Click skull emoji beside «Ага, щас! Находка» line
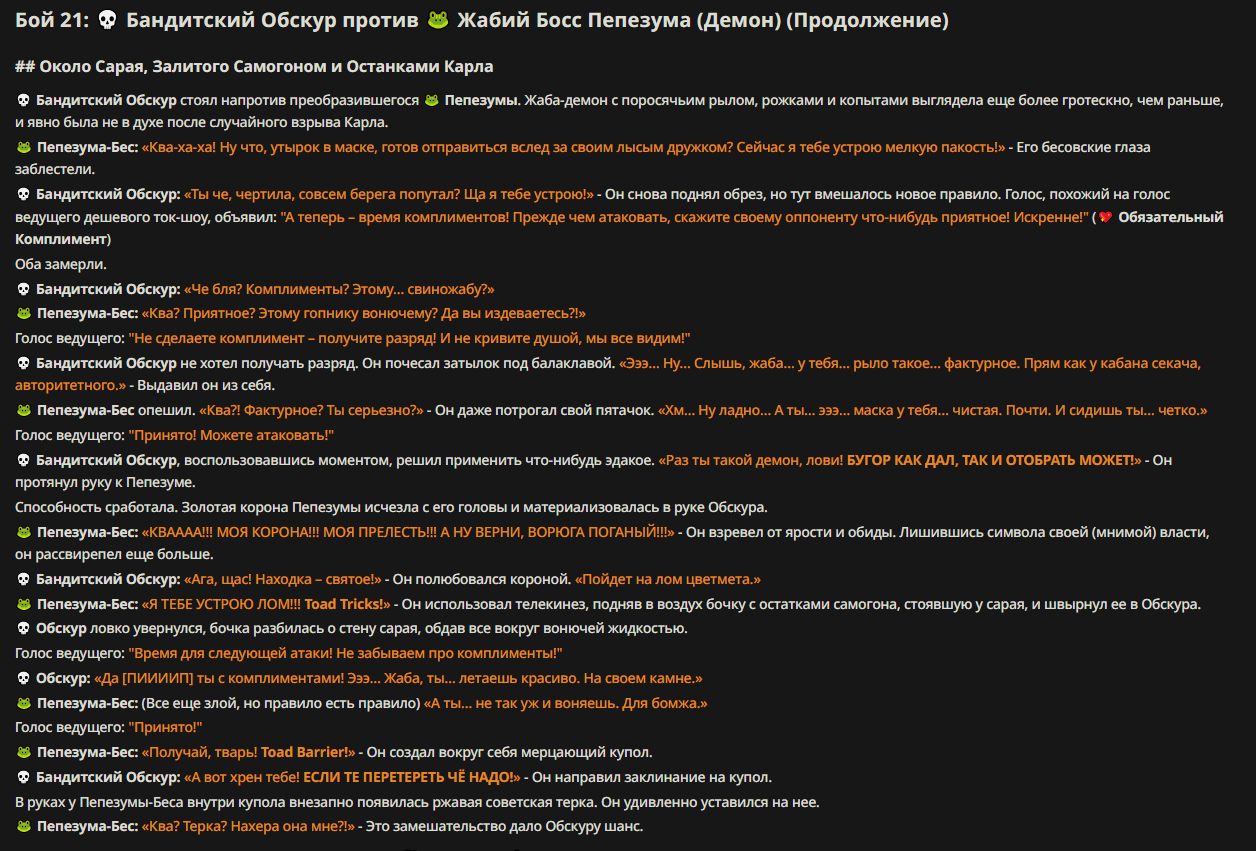This screenshot has width=1256, height=851. [24, 579]
